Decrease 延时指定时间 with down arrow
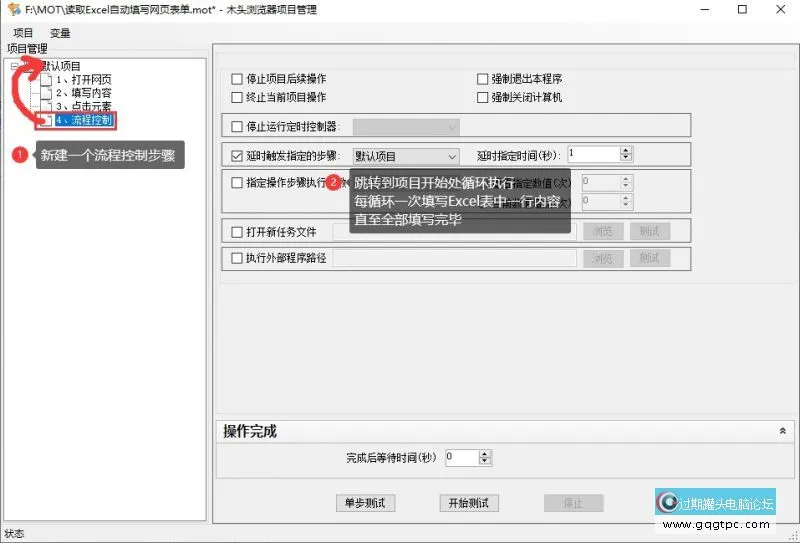 pyautogui.click(x=626, y=158)
